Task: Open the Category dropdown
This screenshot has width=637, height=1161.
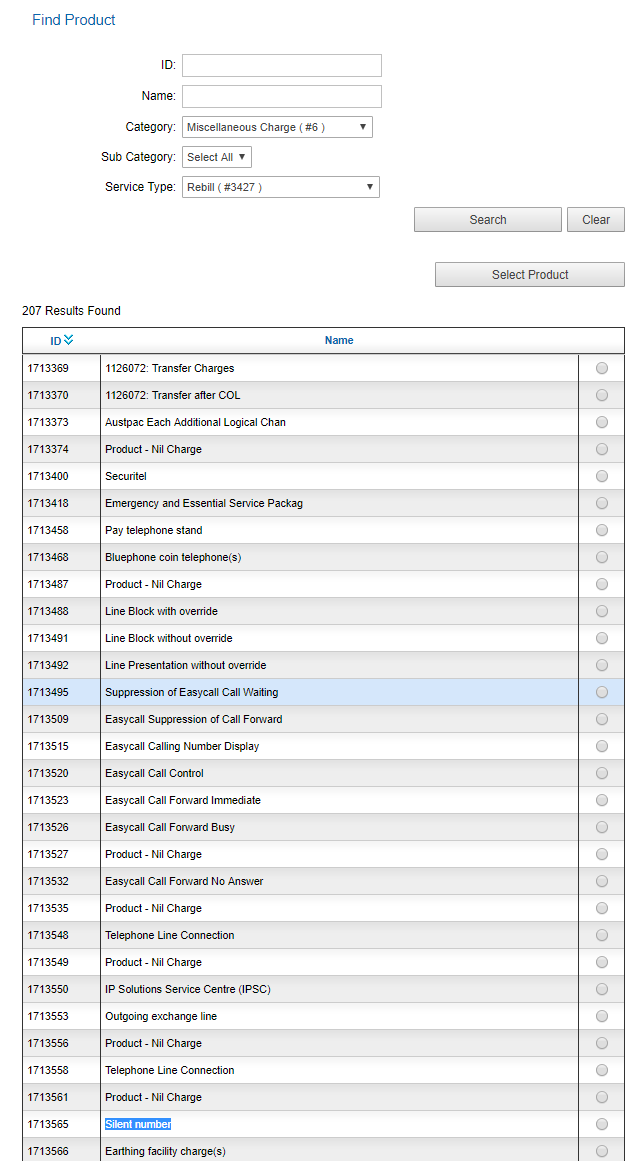Action: 277,127
